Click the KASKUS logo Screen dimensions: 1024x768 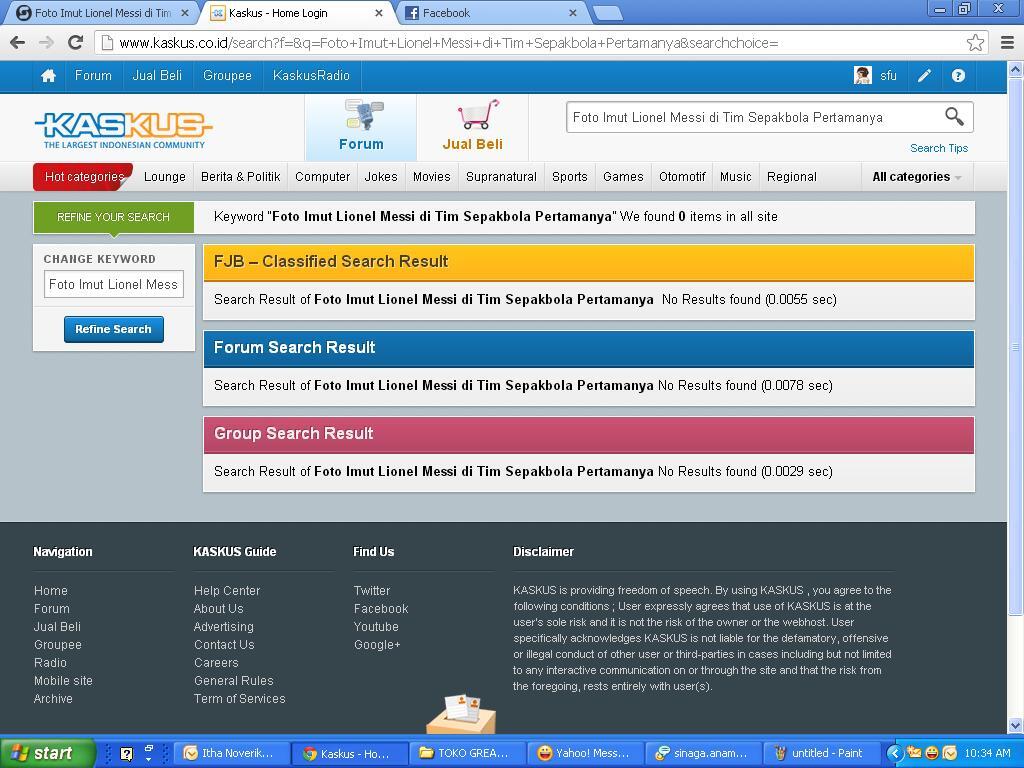123,129
